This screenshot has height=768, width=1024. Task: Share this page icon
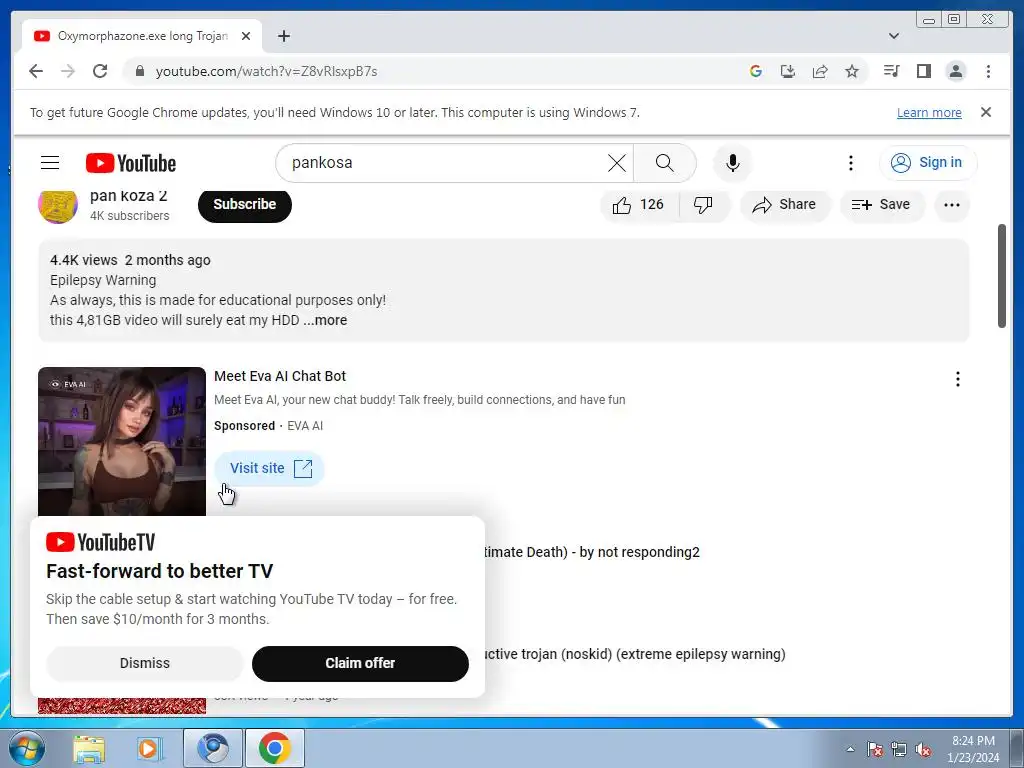tap(820, 71)
